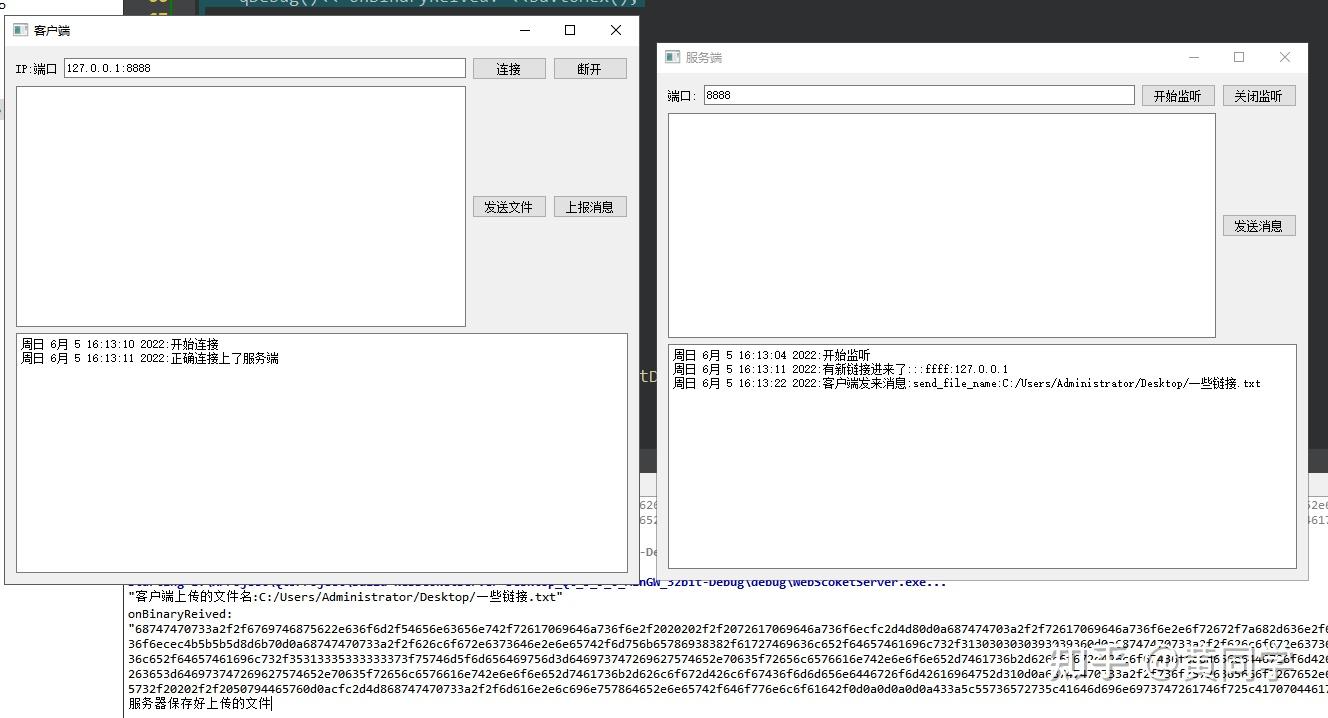Maximize the 服务端 window
1328x718 pixels.
coord(1239,57)
